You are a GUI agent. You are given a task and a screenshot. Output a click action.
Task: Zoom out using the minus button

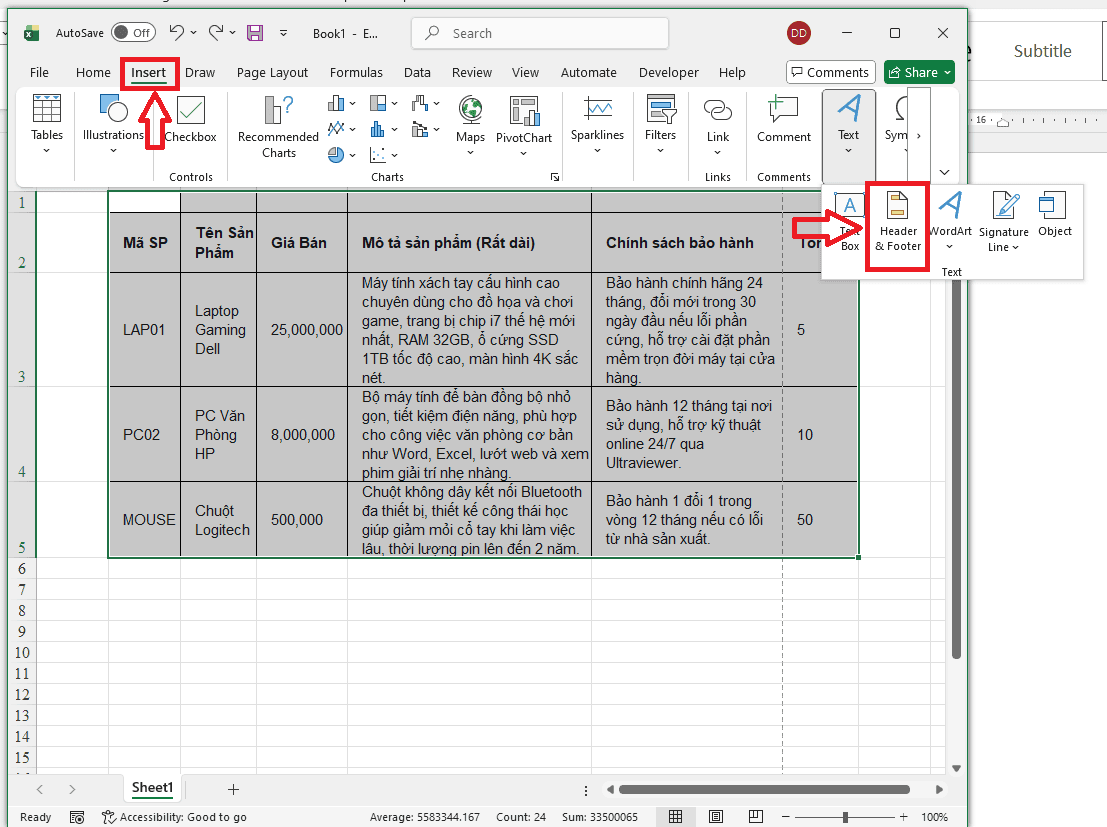(785, 817)
